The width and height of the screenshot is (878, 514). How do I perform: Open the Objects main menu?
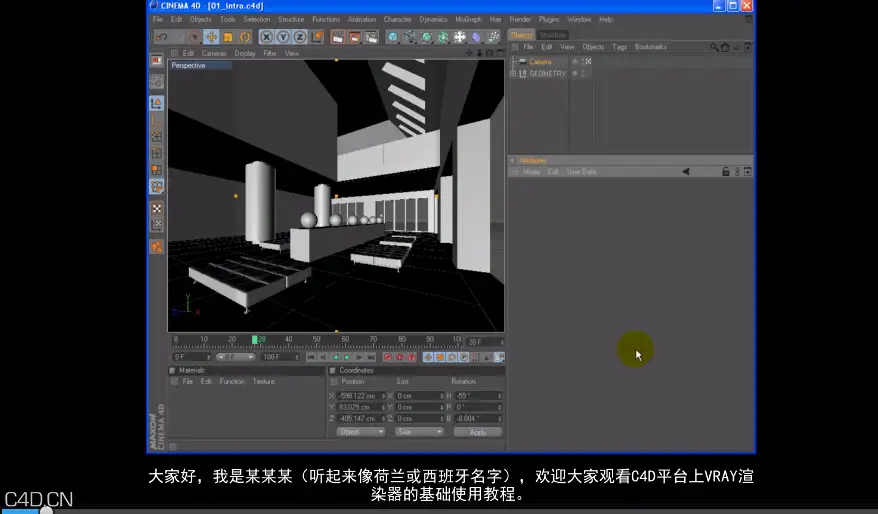click(200, 20)
